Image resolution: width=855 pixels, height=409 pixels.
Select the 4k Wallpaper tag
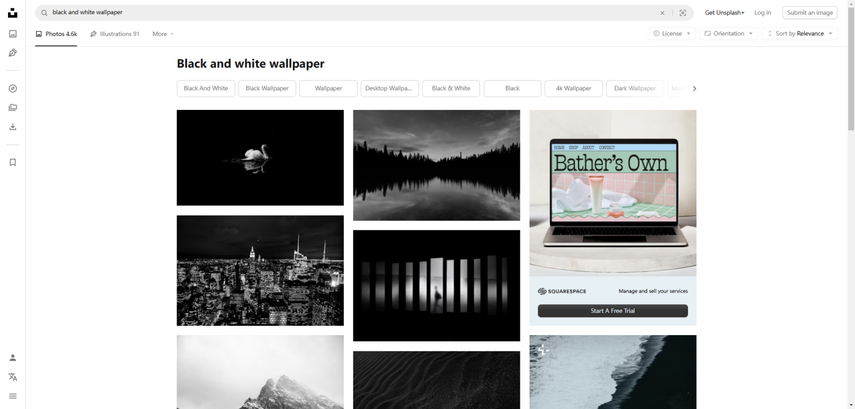click(574, 88)
